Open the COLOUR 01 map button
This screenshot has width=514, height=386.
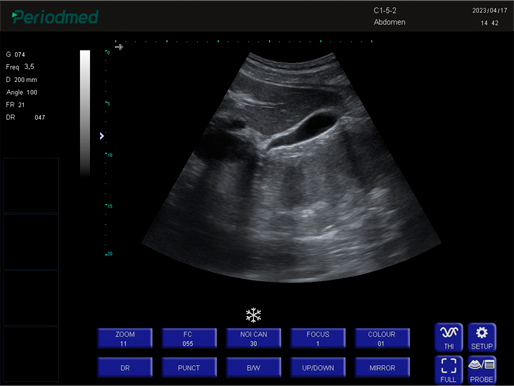click(x=382, y=338)
